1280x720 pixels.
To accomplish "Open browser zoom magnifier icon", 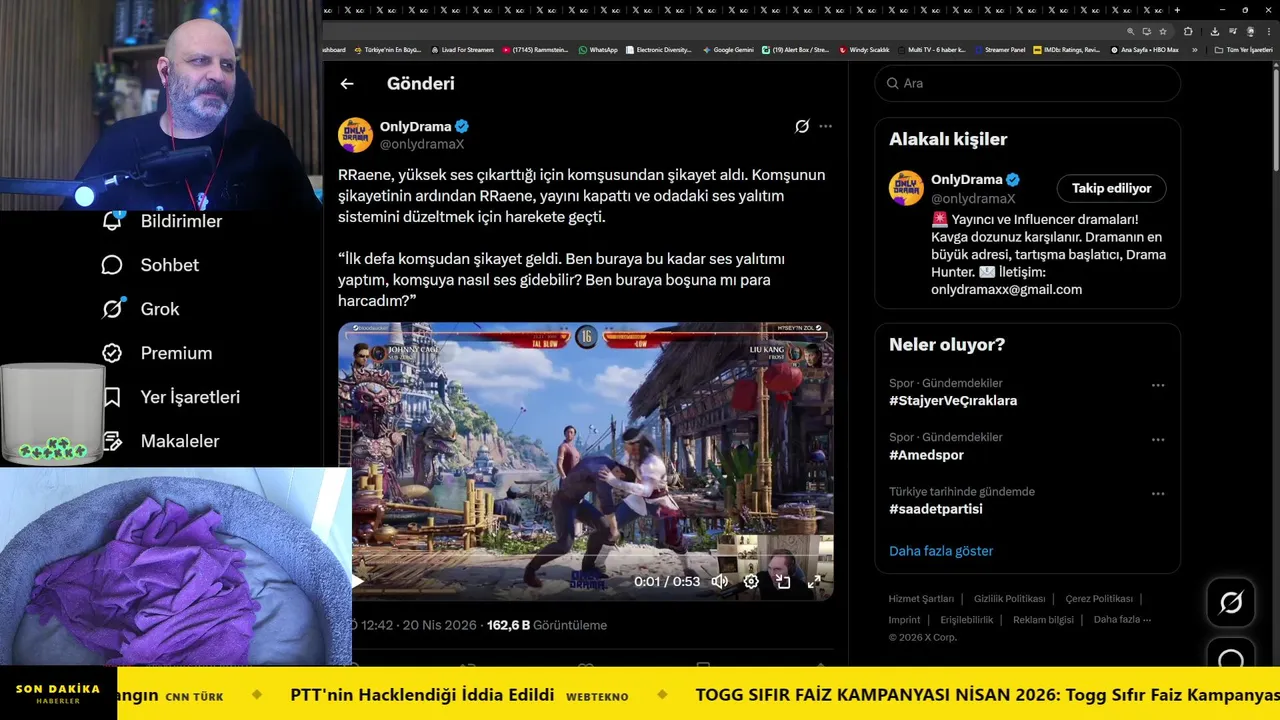I will pos(1130,31).
